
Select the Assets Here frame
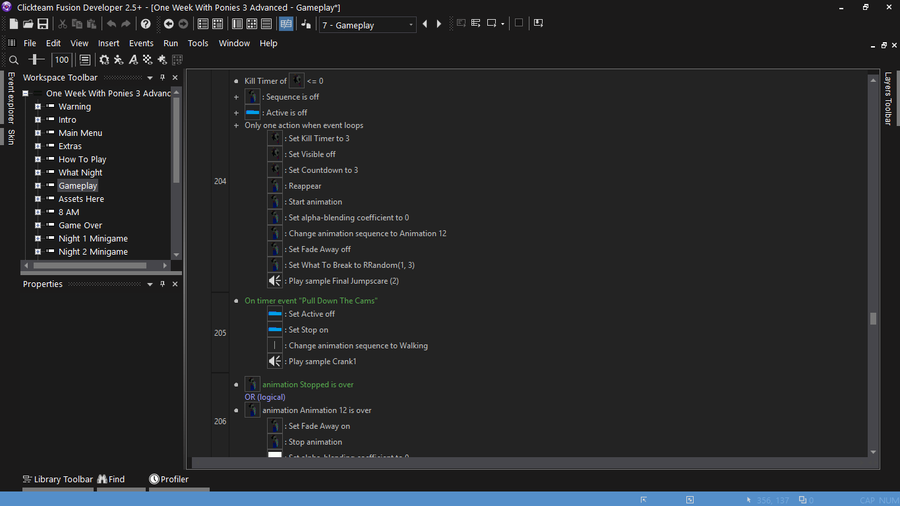click(x=81, y=199)
